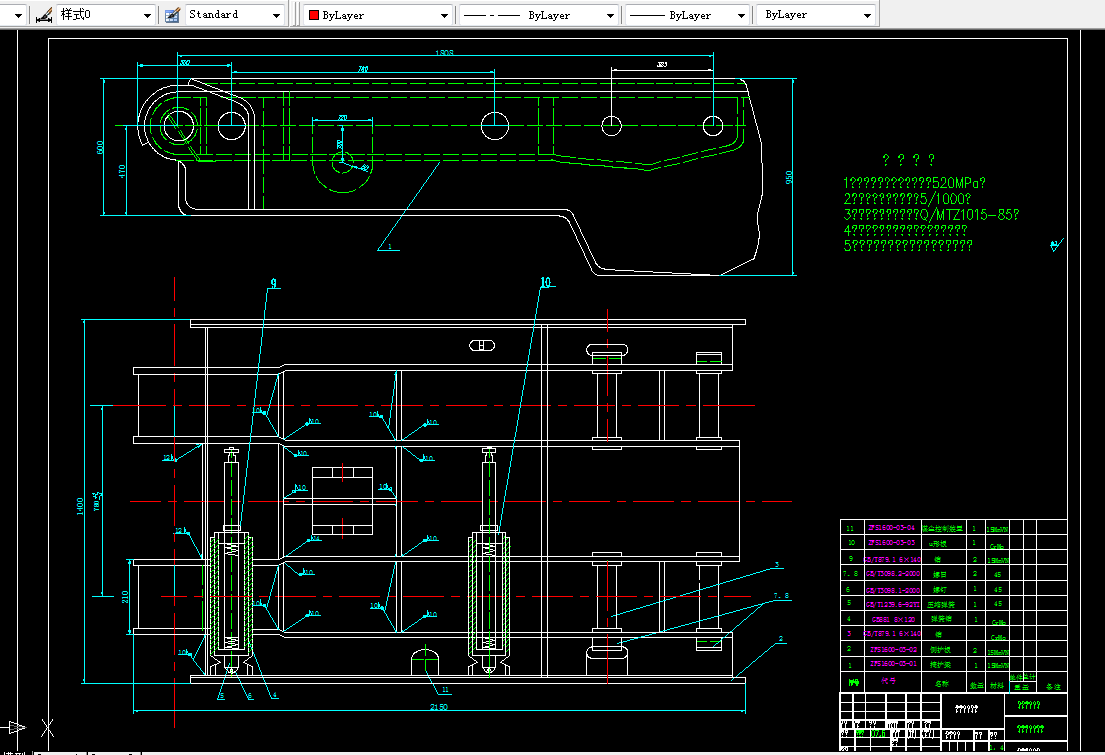Open the plain ByLayer plot style dropdown

868,15
